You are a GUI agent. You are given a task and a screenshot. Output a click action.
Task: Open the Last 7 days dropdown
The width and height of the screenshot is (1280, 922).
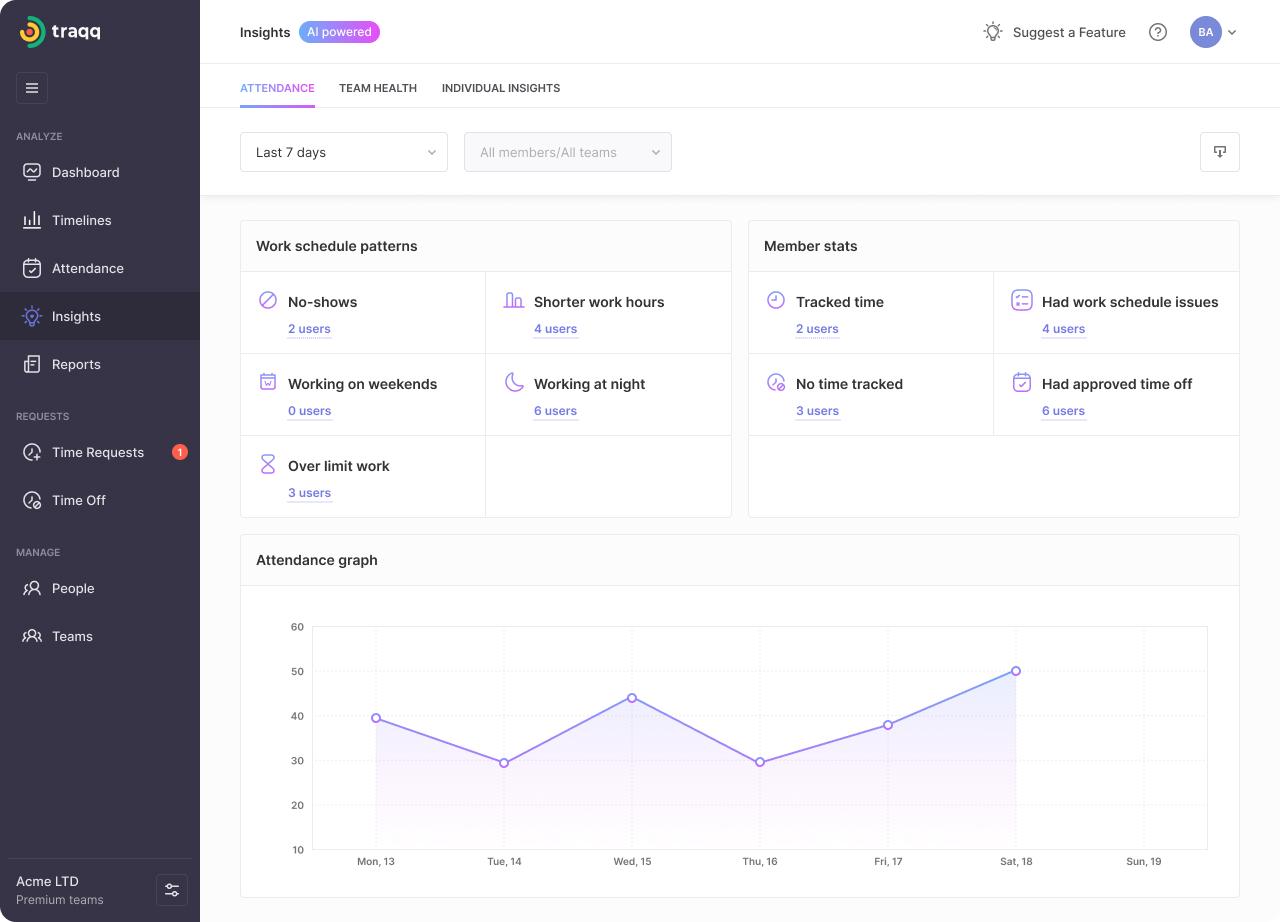[x=343, y=152]
